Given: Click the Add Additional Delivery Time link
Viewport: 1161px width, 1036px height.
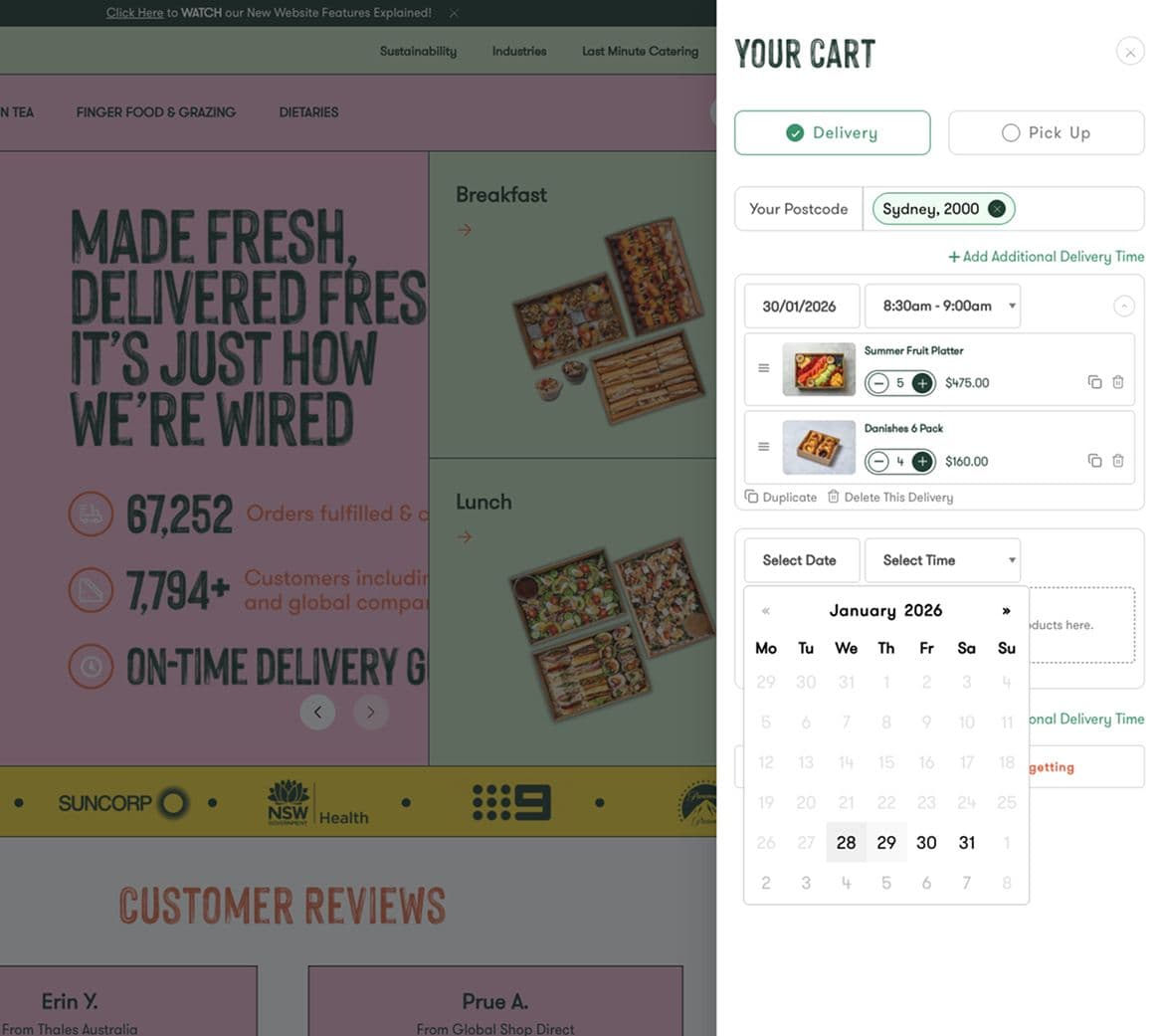Looking at the screenshot, I should [x=1045, y=256].
